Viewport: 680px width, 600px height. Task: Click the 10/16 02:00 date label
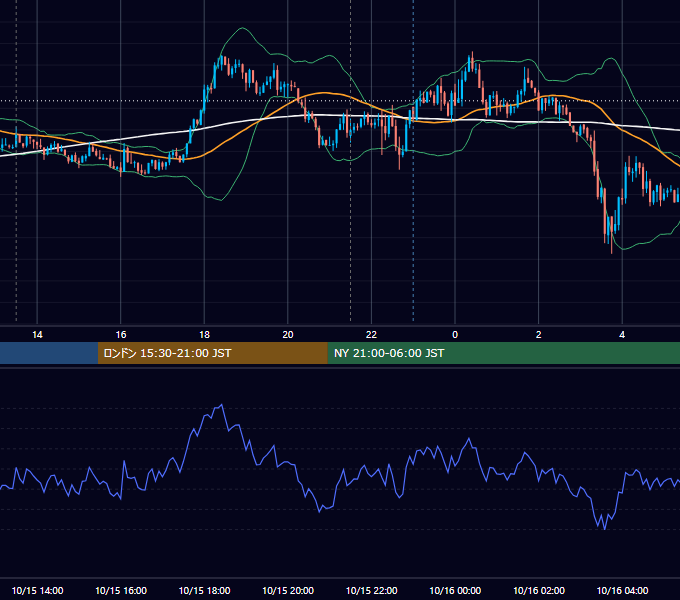tap(539, 590)
